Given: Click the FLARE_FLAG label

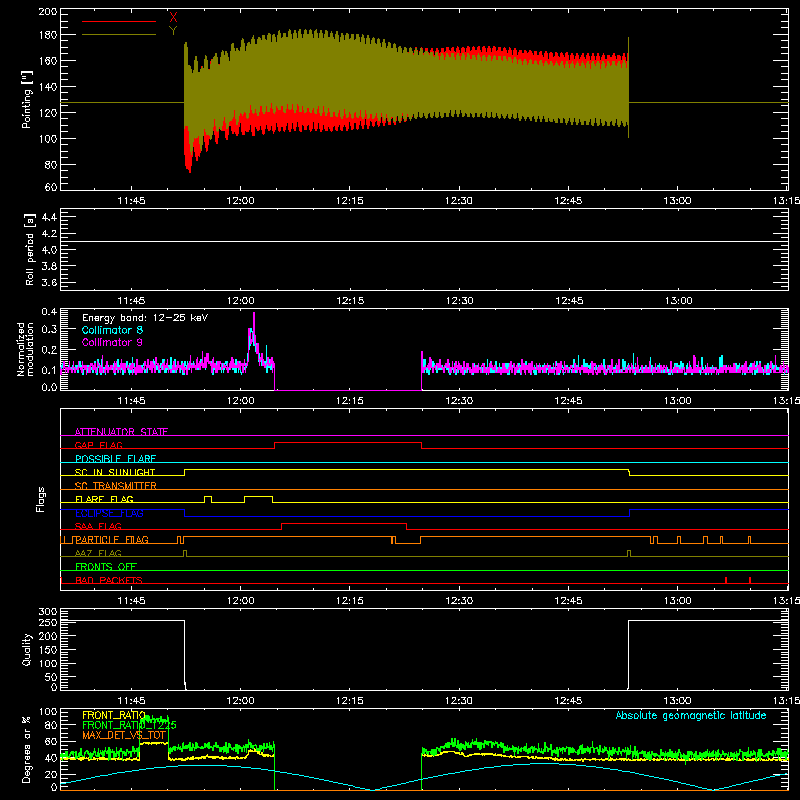Looking at the screenshot, I should pyautogui.click(x=104, y=499).
